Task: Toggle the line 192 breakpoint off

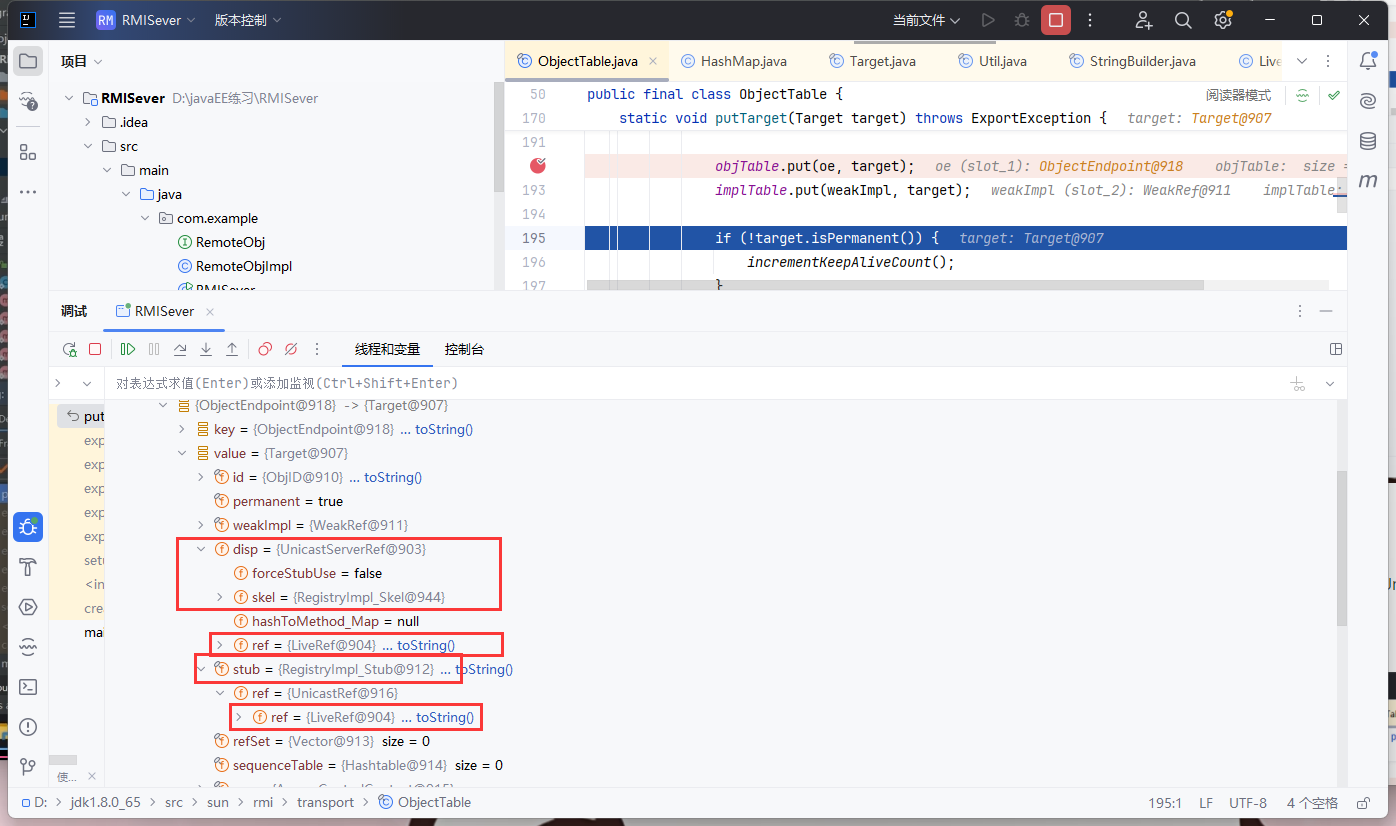Action: click(539, 166)
